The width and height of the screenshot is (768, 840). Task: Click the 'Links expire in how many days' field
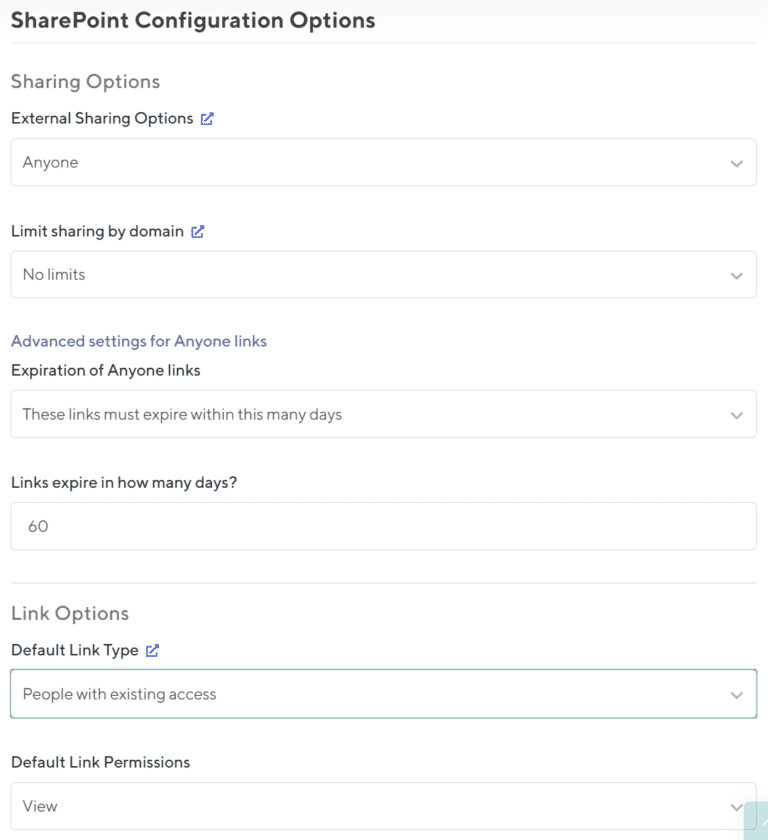pos(383,526)
